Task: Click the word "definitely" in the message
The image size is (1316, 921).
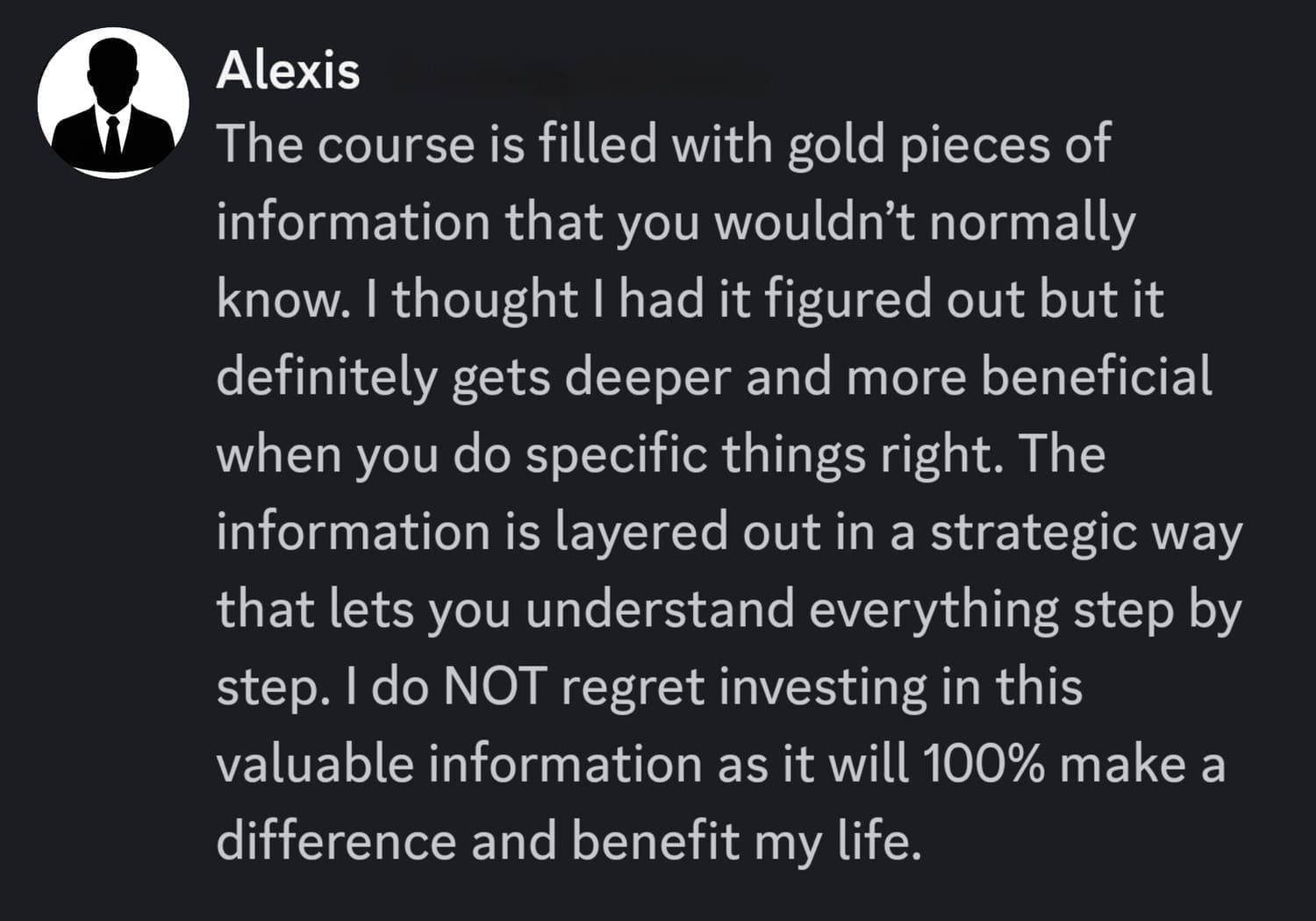Action: pos(326,376)
